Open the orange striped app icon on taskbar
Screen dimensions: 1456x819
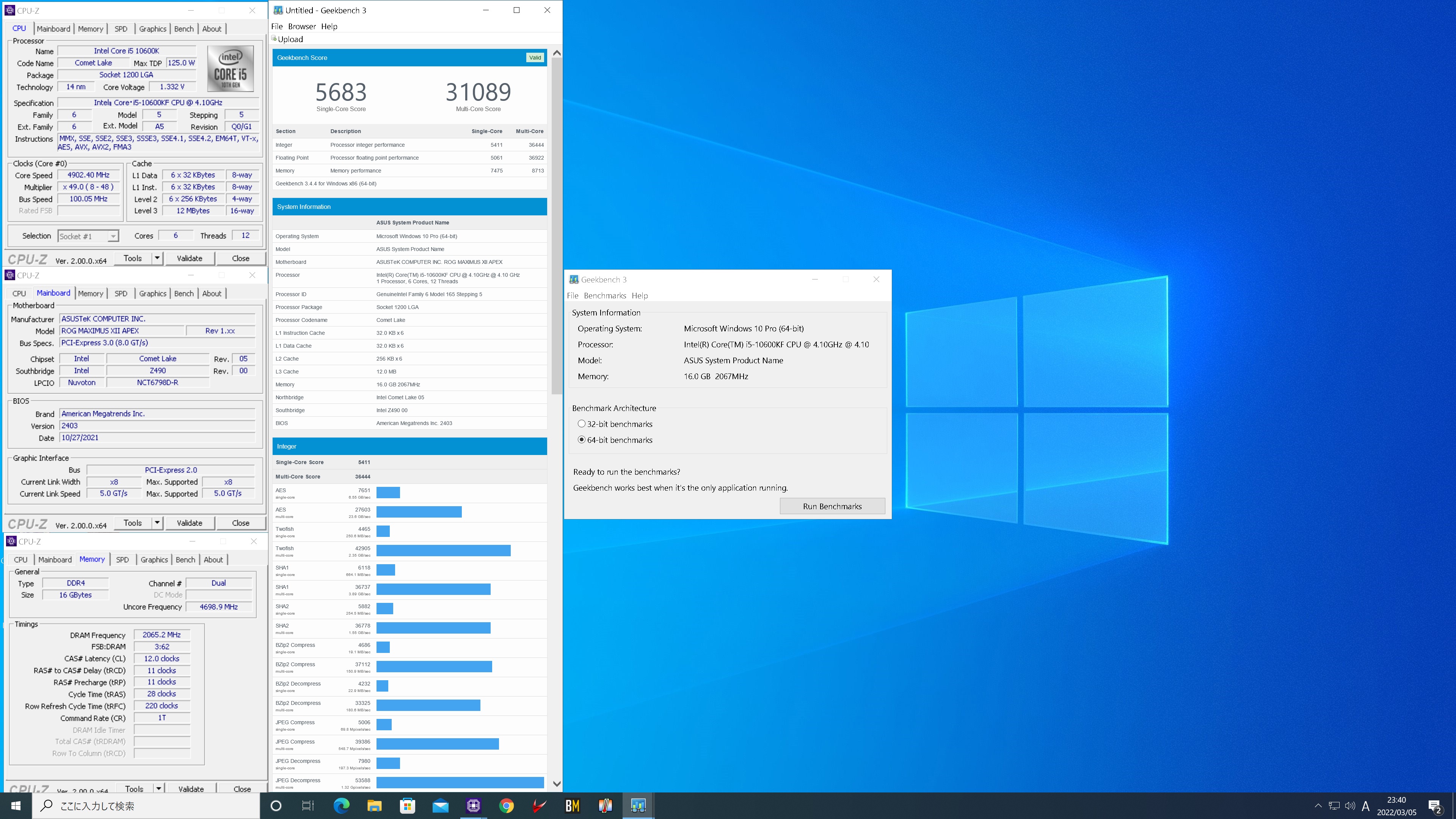point(606,805)
